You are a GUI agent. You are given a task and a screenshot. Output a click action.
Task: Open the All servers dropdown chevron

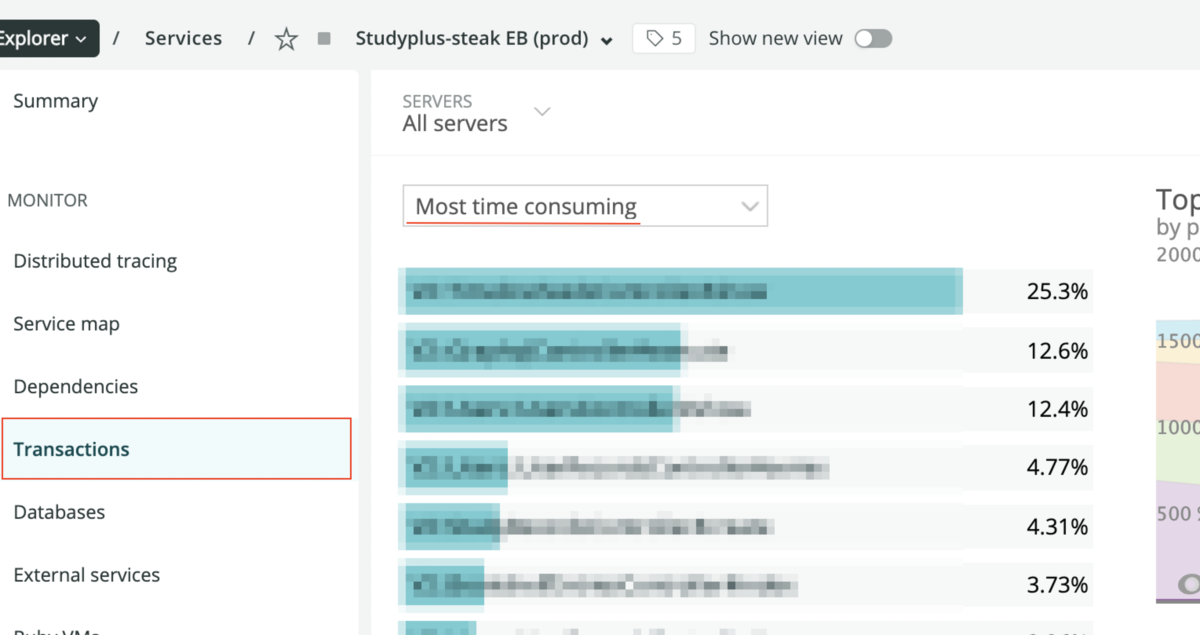point(542,111)
